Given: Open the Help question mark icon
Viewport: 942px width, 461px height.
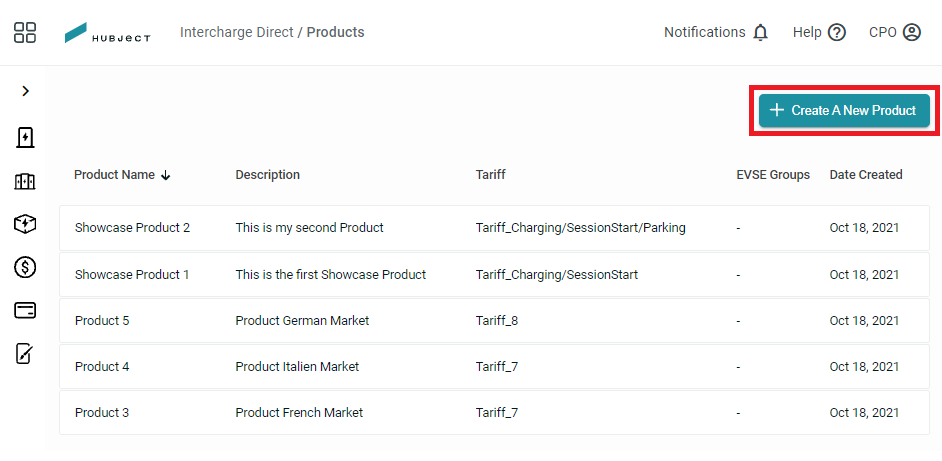Looking at the screenshot, I should (837, 32).
